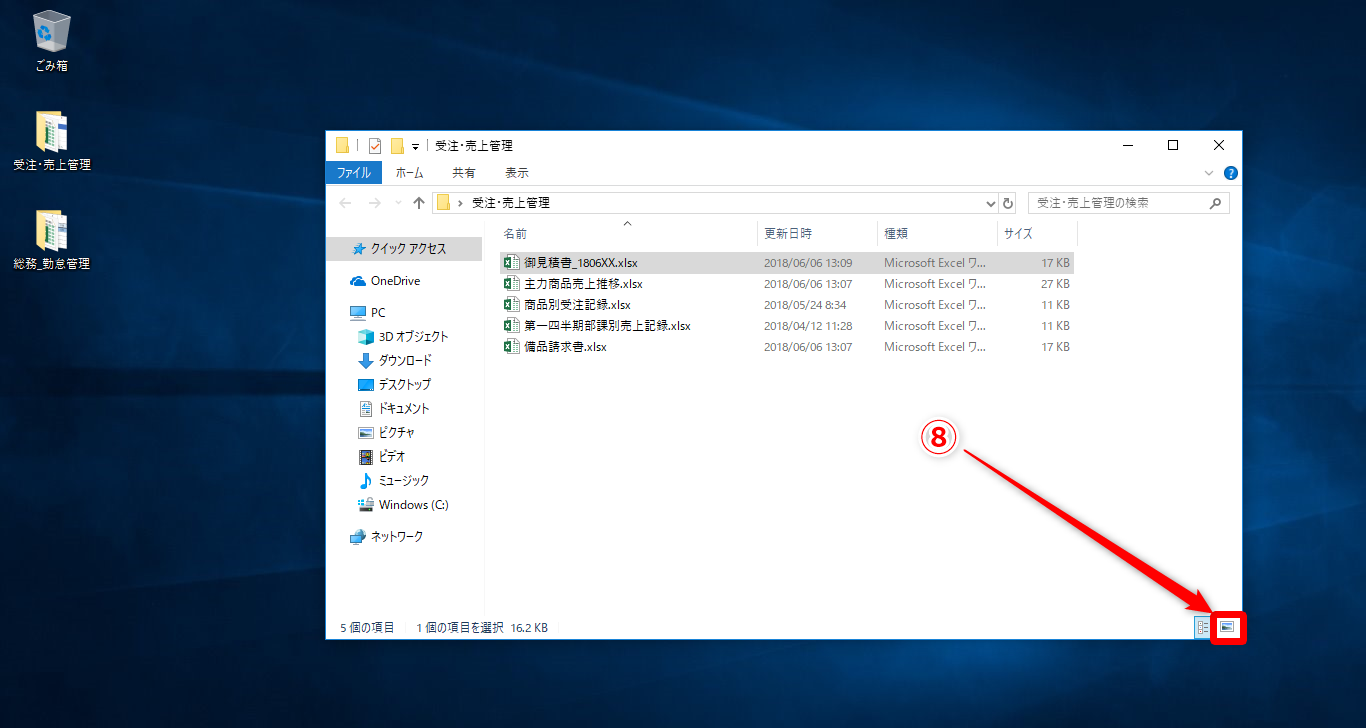This screenshot has width=1366, height=728.
Task: Open Explorer help with the question mark
Action: 1231,173
